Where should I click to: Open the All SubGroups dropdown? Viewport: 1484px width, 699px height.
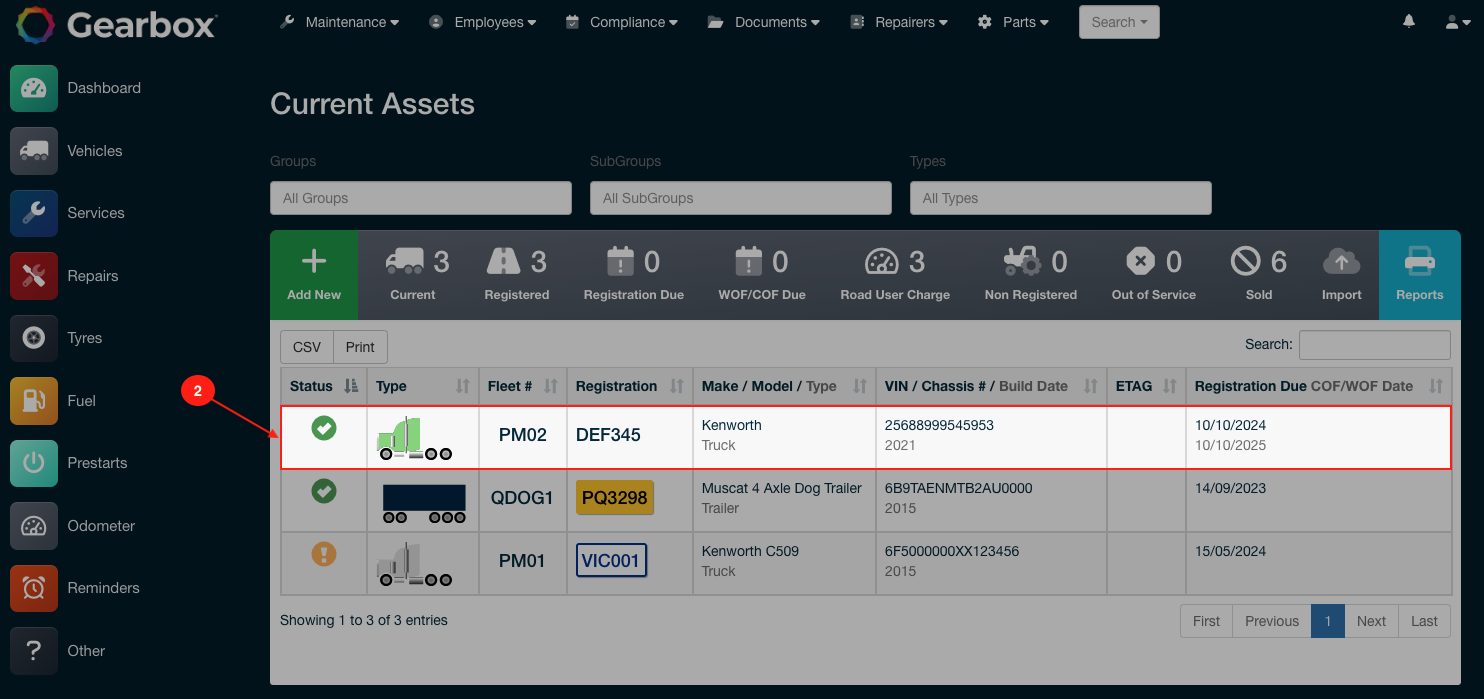(x=740, y=198)
